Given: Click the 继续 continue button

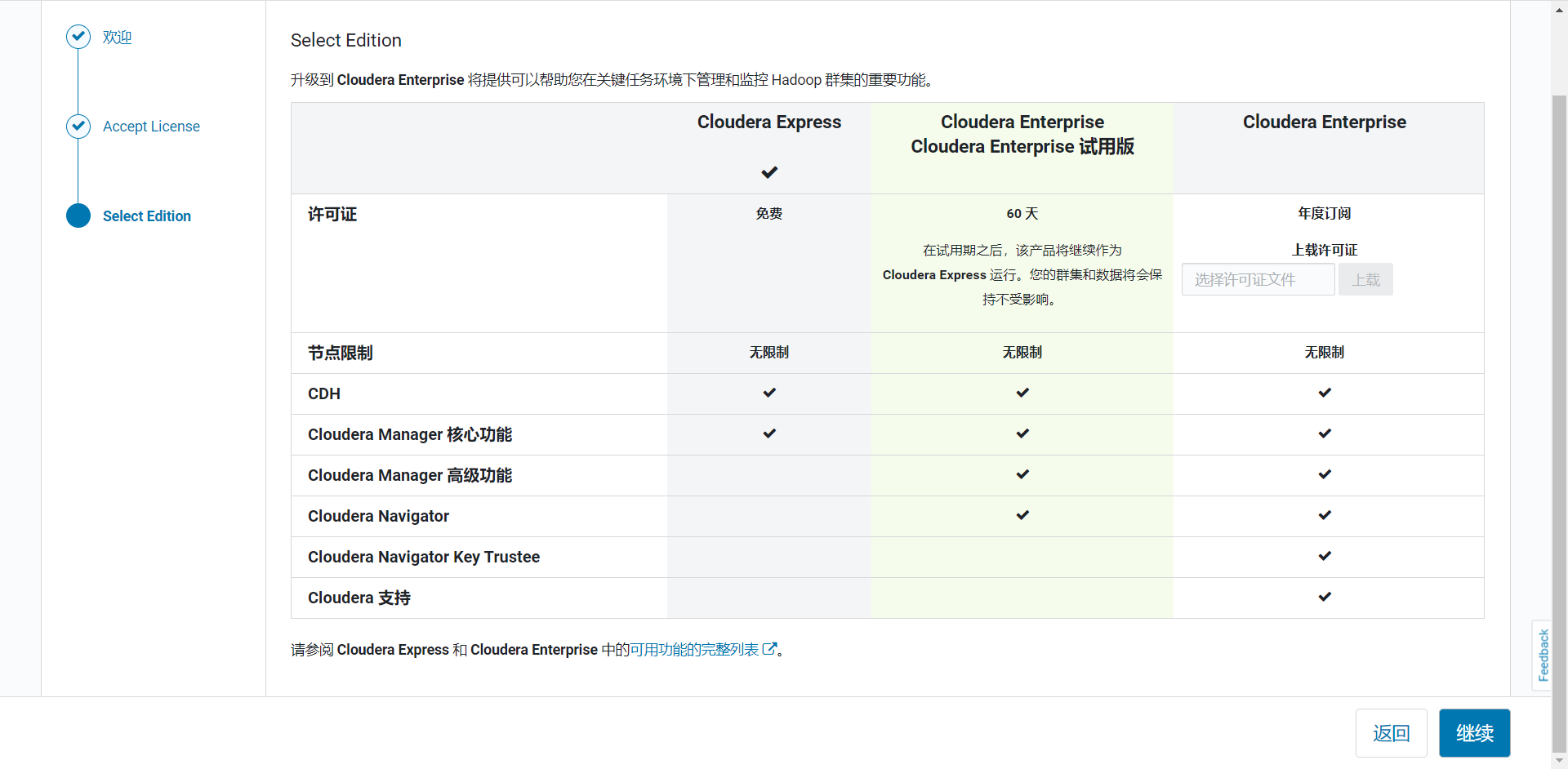Looking at the screenshot, I should pos(1475,733).
